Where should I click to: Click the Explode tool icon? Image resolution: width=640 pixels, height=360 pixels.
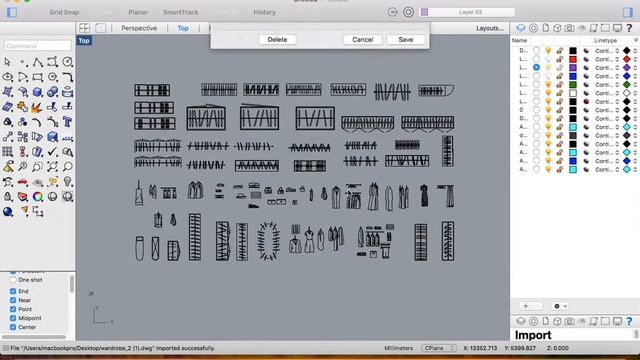[x=38, y=107]
